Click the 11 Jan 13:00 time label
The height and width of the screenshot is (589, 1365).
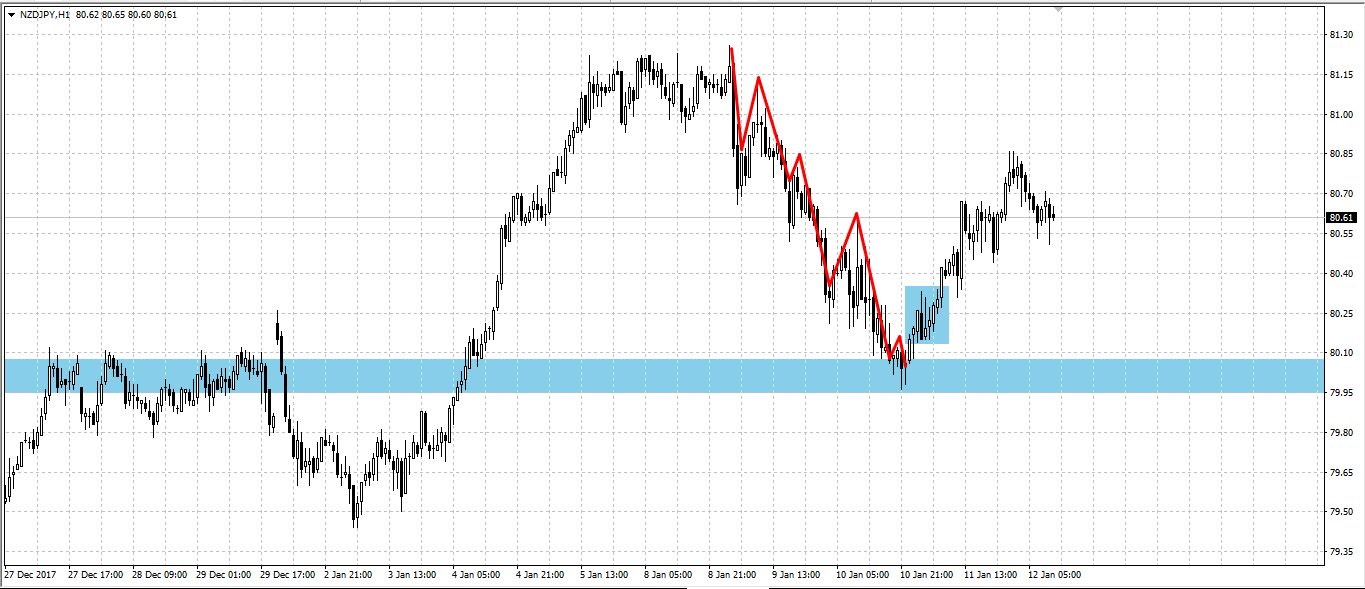pyautogui.click(x=991, y=575)
